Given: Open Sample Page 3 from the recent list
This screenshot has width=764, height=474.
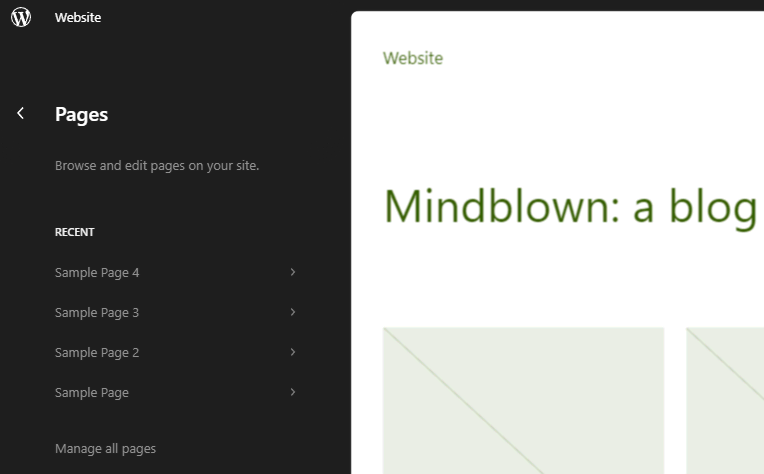Looking at the screenshot, I should pyautogui.click(x=175, y=312).
